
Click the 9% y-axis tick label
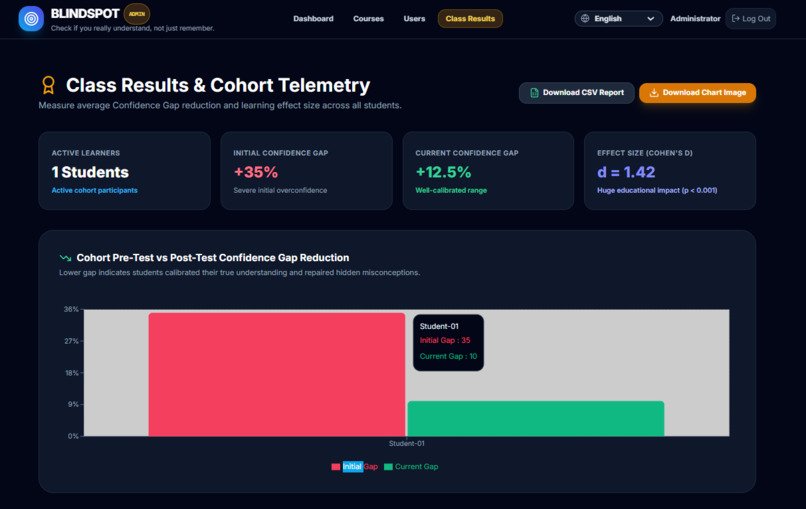click(74, 405)
